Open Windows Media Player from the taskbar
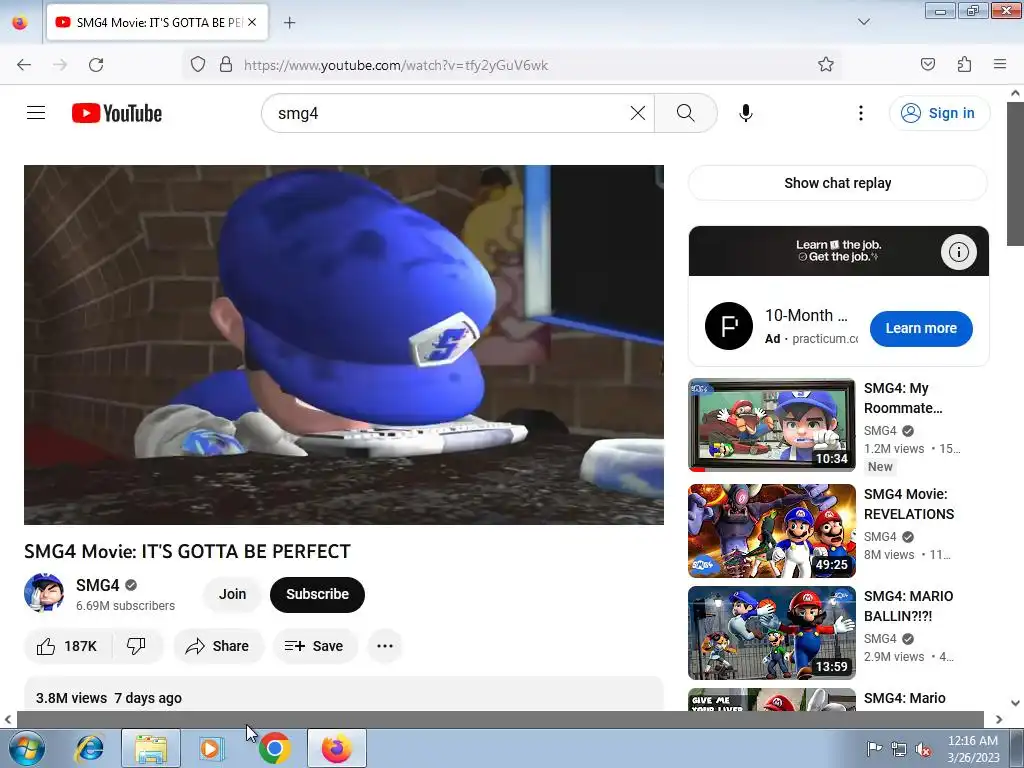This screenshot has width=1024, height=768. [x=212, y=748]
